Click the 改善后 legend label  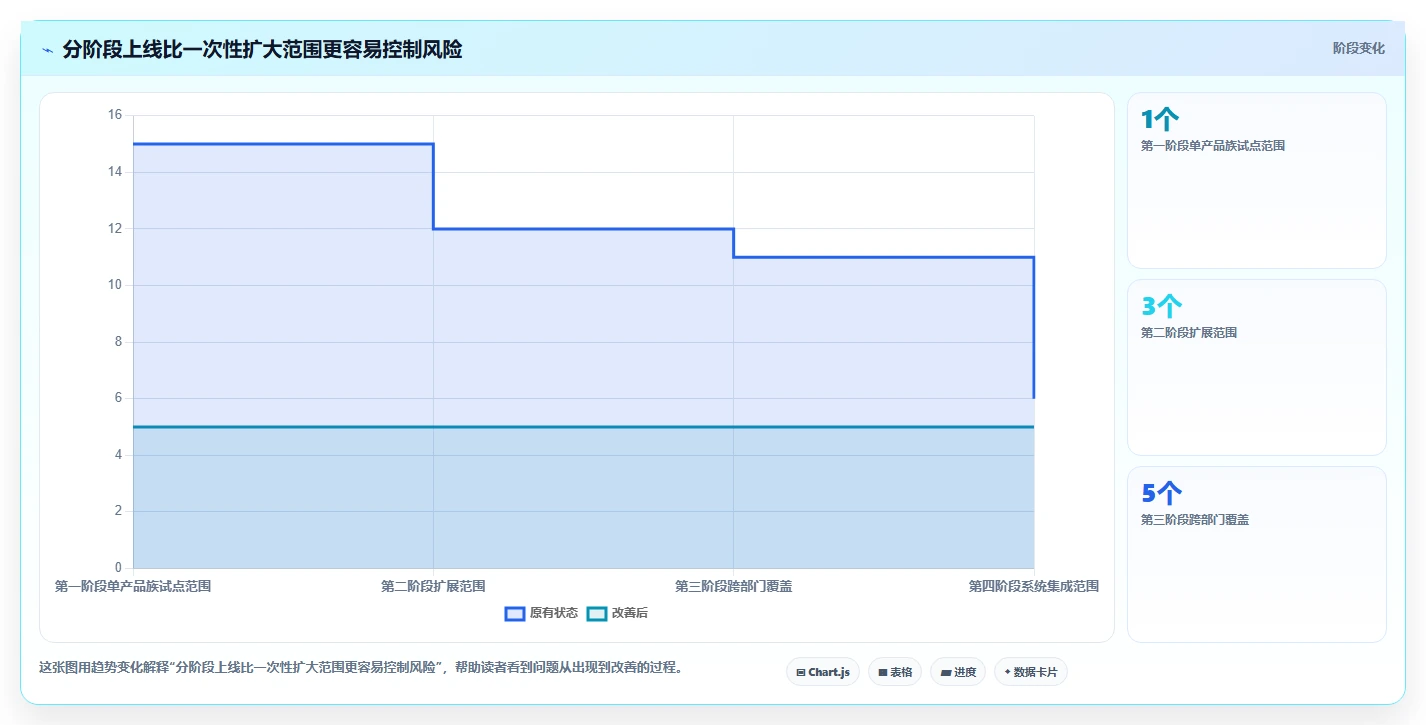pos(630,613)
